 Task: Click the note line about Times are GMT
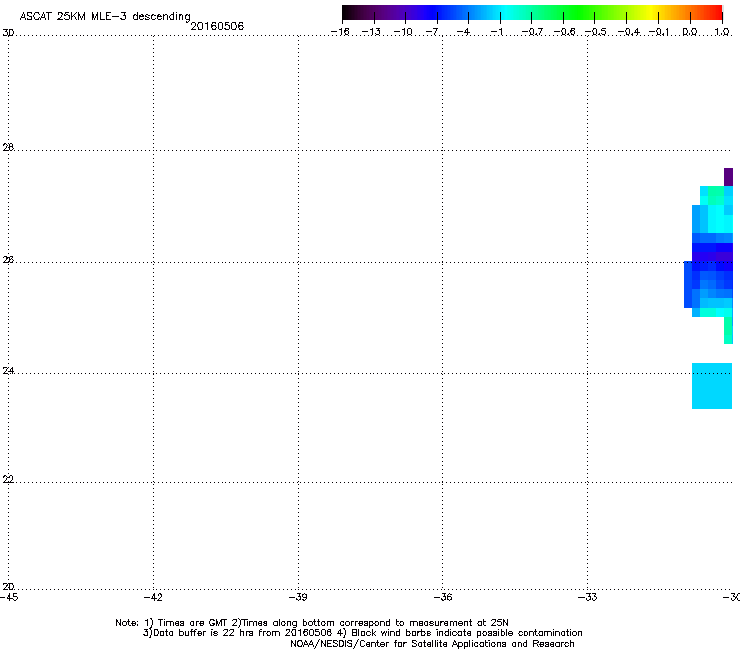coord(312,623)
